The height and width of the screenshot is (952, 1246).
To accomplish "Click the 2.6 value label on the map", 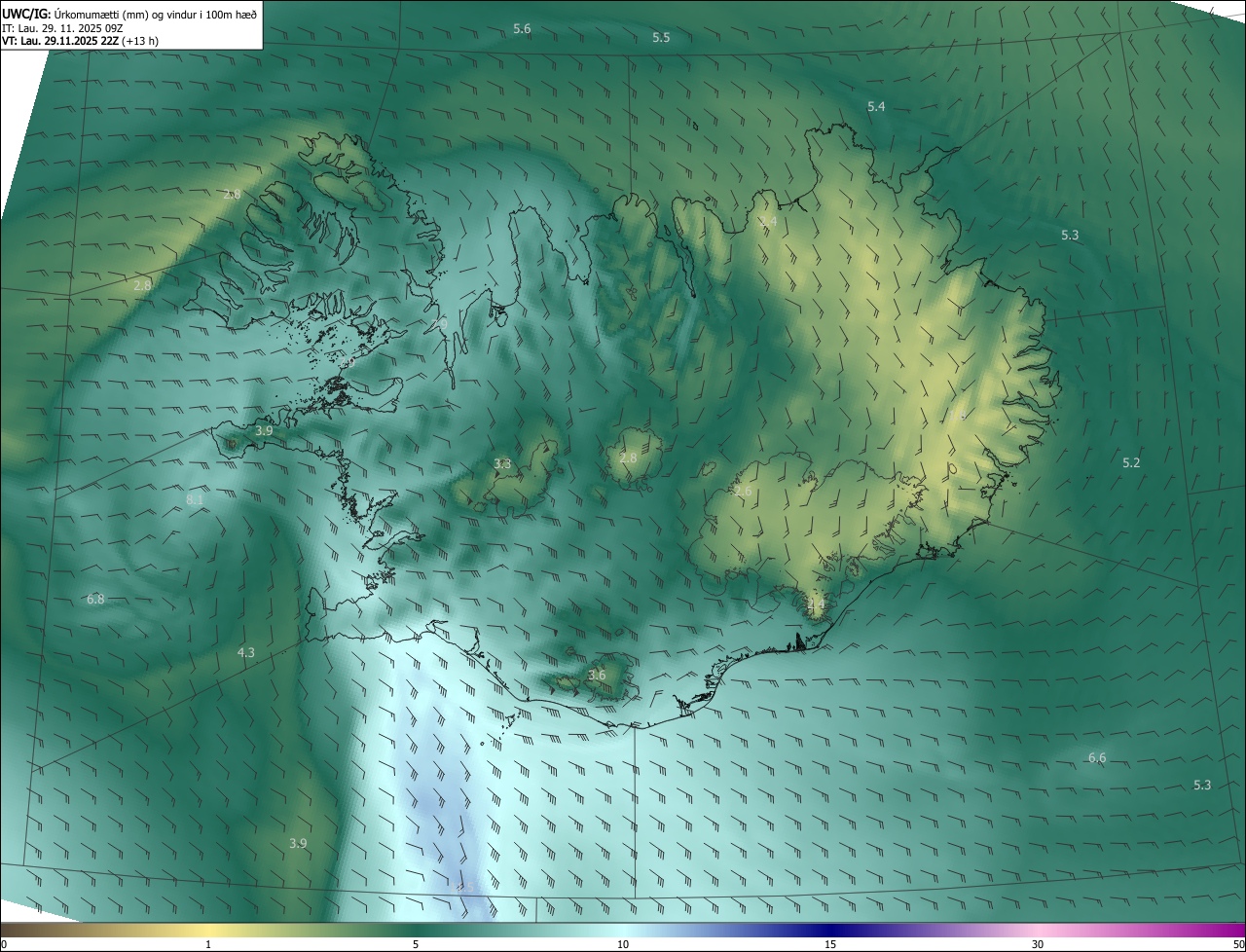I will [x=743, y=492].
